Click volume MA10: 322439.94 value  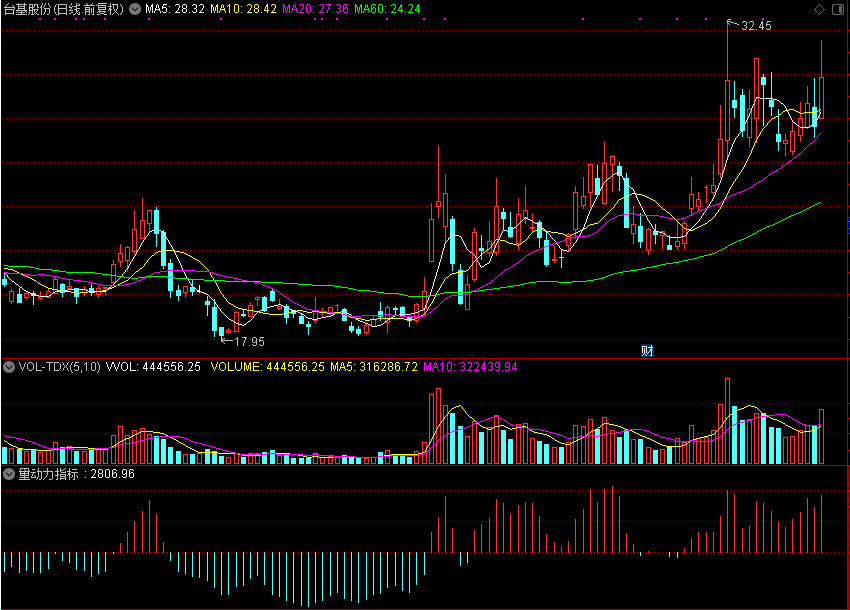(470, 367)
